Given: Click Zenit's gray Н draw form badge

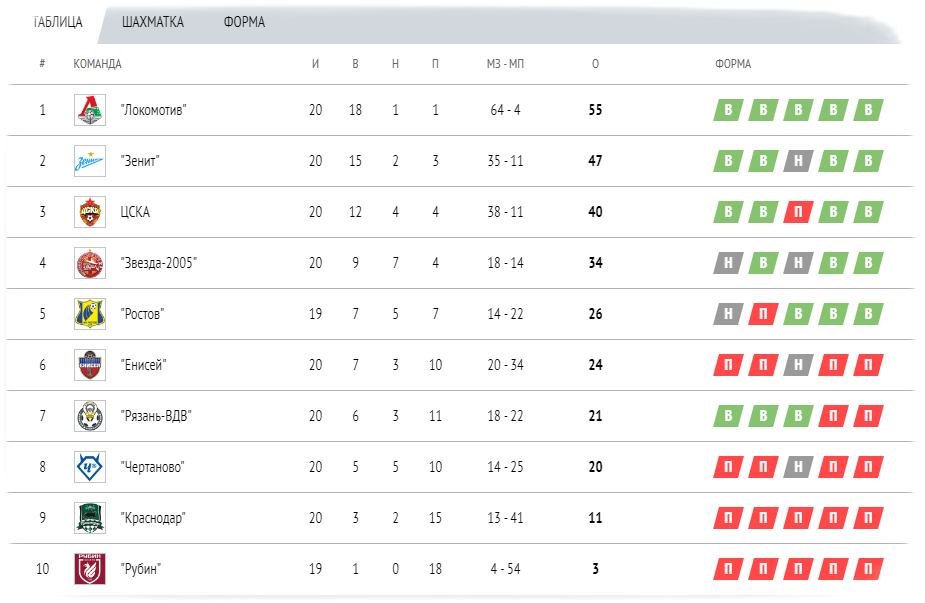Looking at the screenshot, I should [798, 161].
